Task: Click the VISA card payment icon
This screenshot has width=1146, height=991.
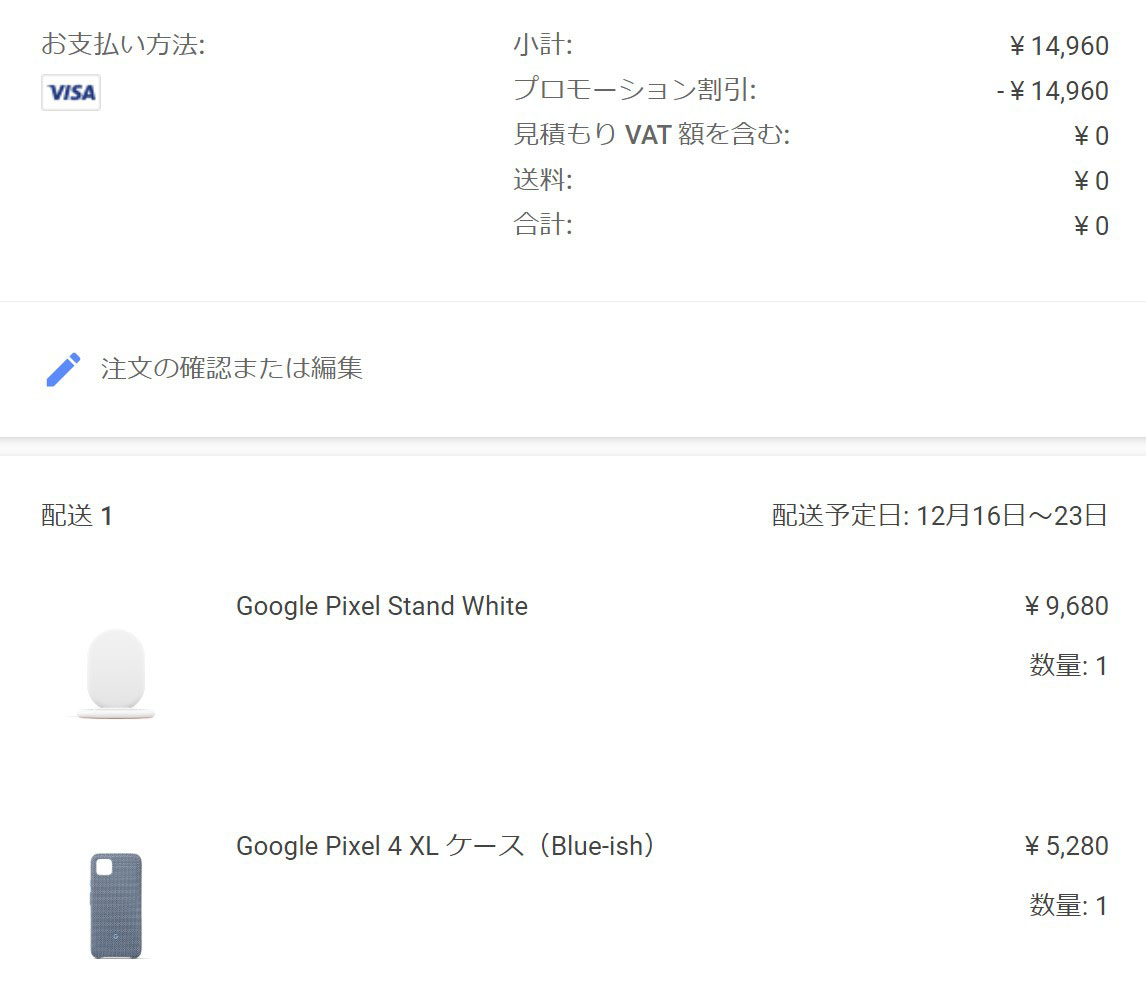Action: [x=71, y=92]
